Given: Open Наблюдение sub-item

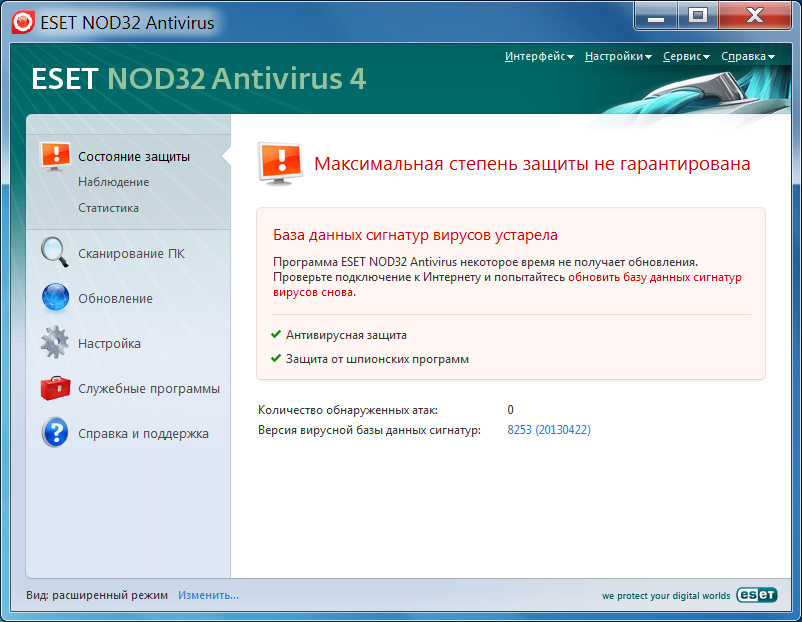Looking at the screenshot, I should coord(114,182).
